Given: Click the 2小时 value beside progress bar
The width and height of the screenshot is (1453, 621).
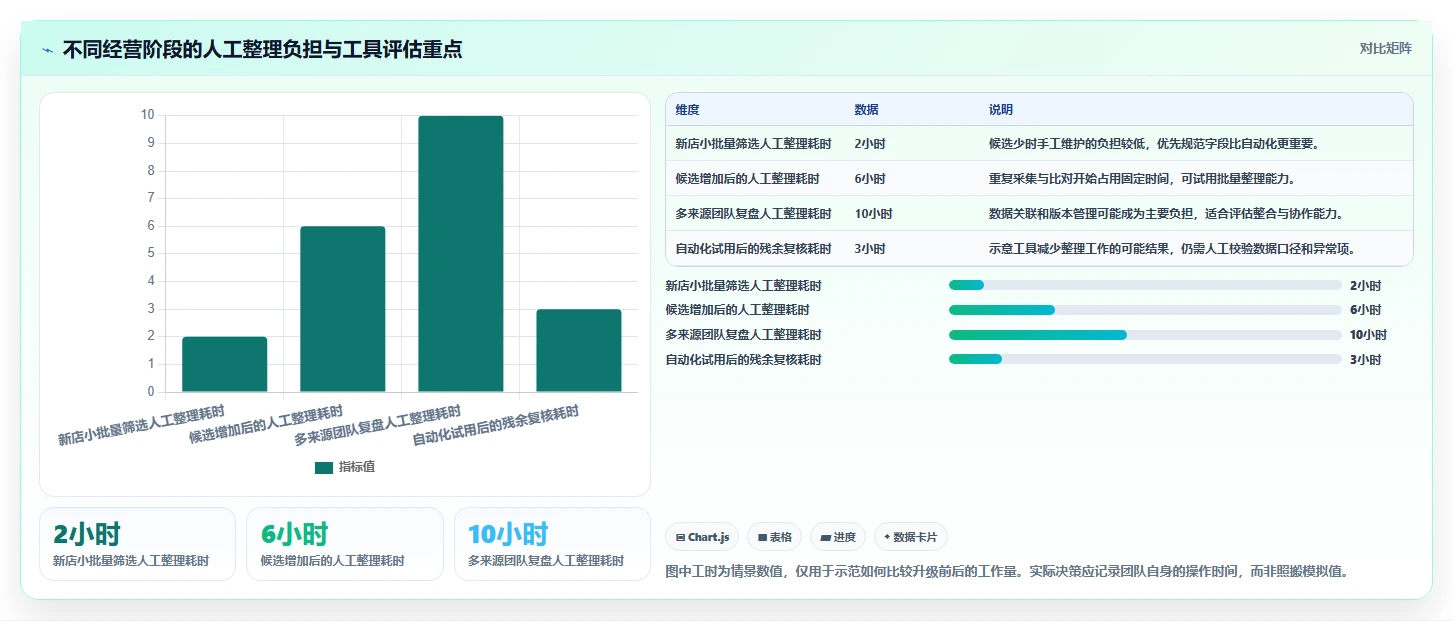Looking at the screenshot, I should pyautogui.click(x=1365, y=286).
